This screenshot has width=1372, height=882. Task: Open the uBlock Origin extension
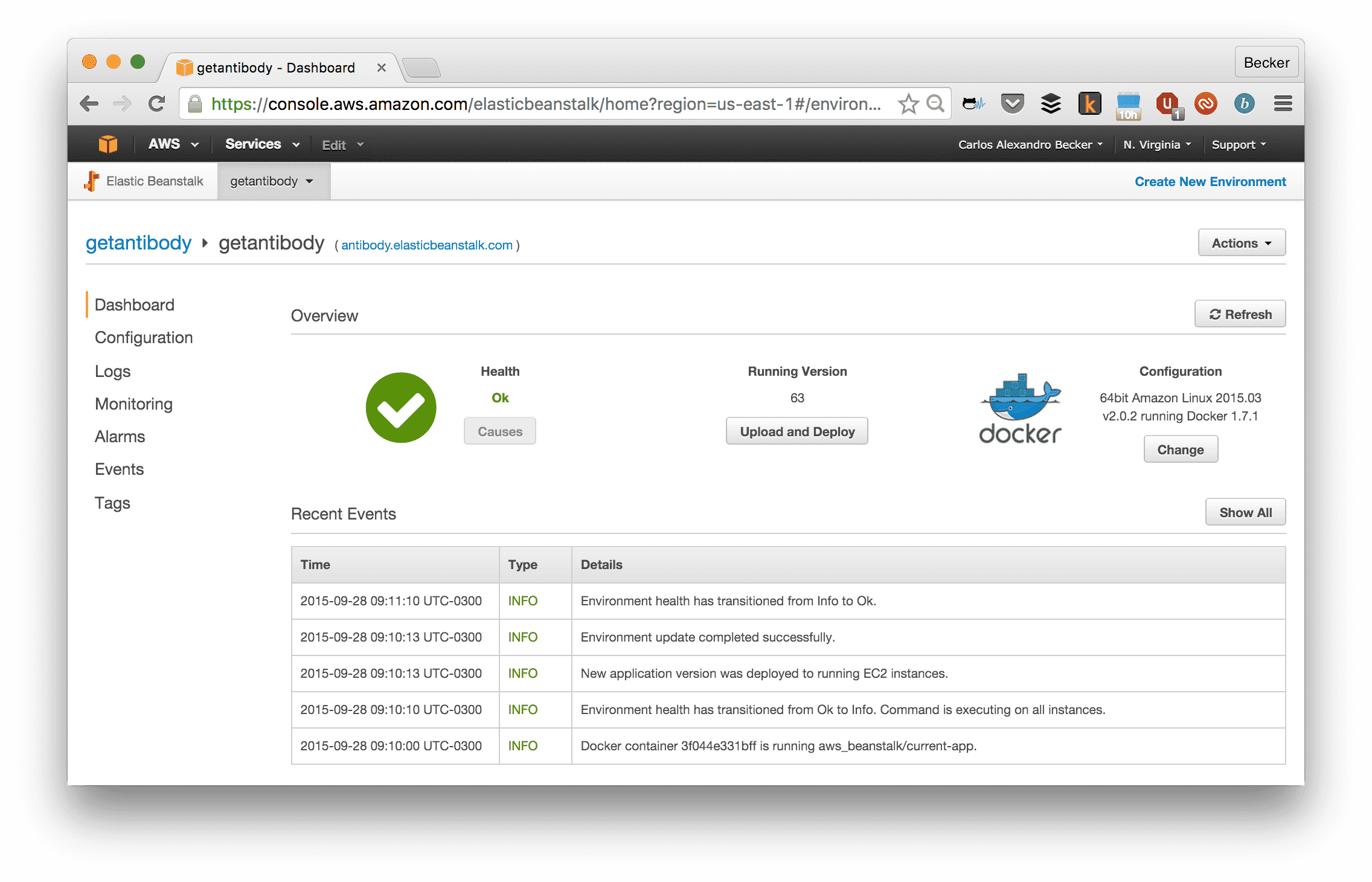pos(1167,103)
